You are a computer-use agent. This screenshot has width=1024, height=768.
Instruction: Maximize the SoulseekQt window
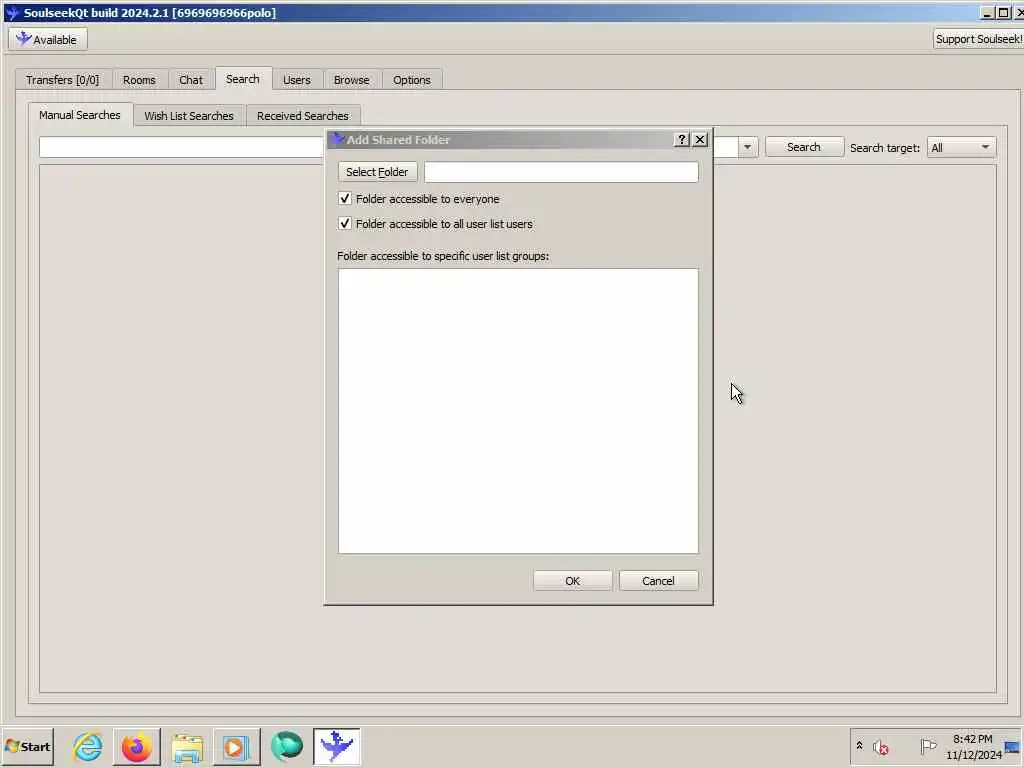[1004, 12]
